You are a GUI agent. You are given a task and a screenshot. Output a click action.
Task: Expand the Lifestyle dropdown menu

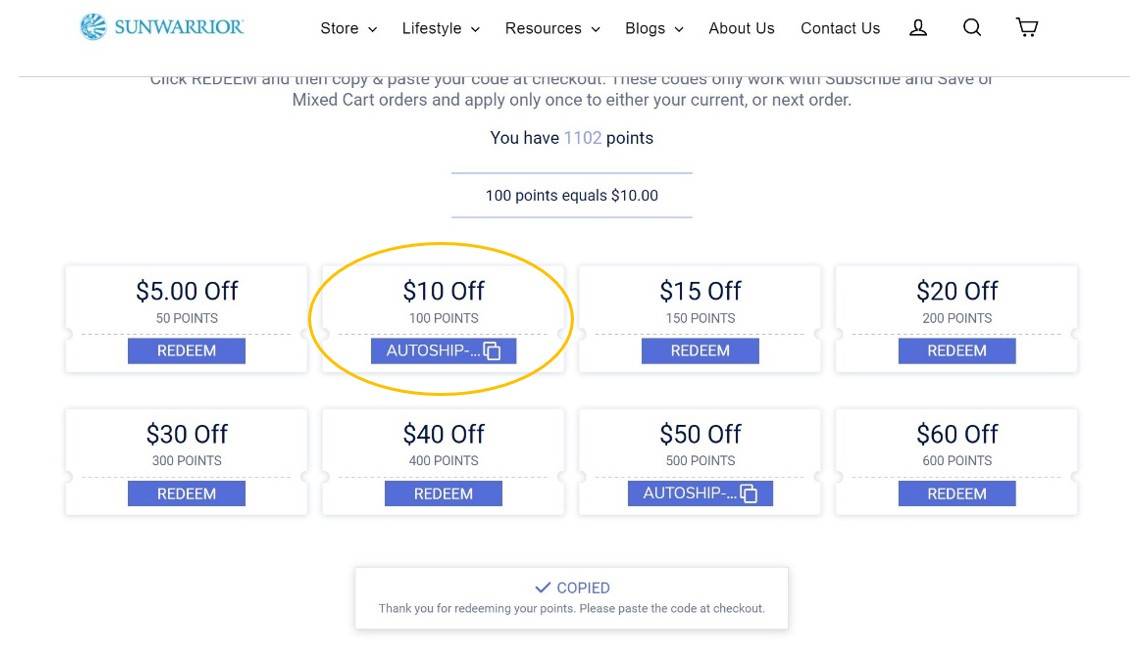tap(441, 28)
